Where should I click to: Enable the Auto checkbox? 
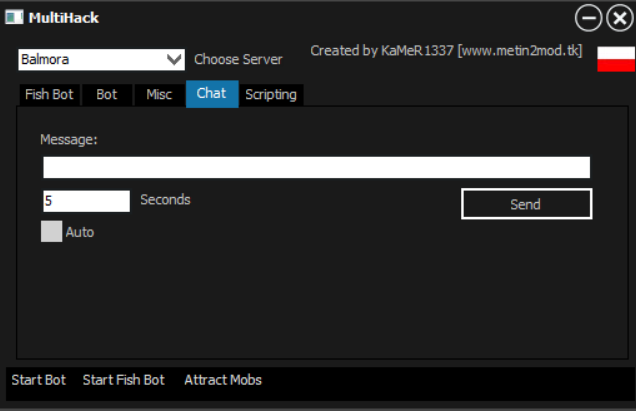[52, 231]
